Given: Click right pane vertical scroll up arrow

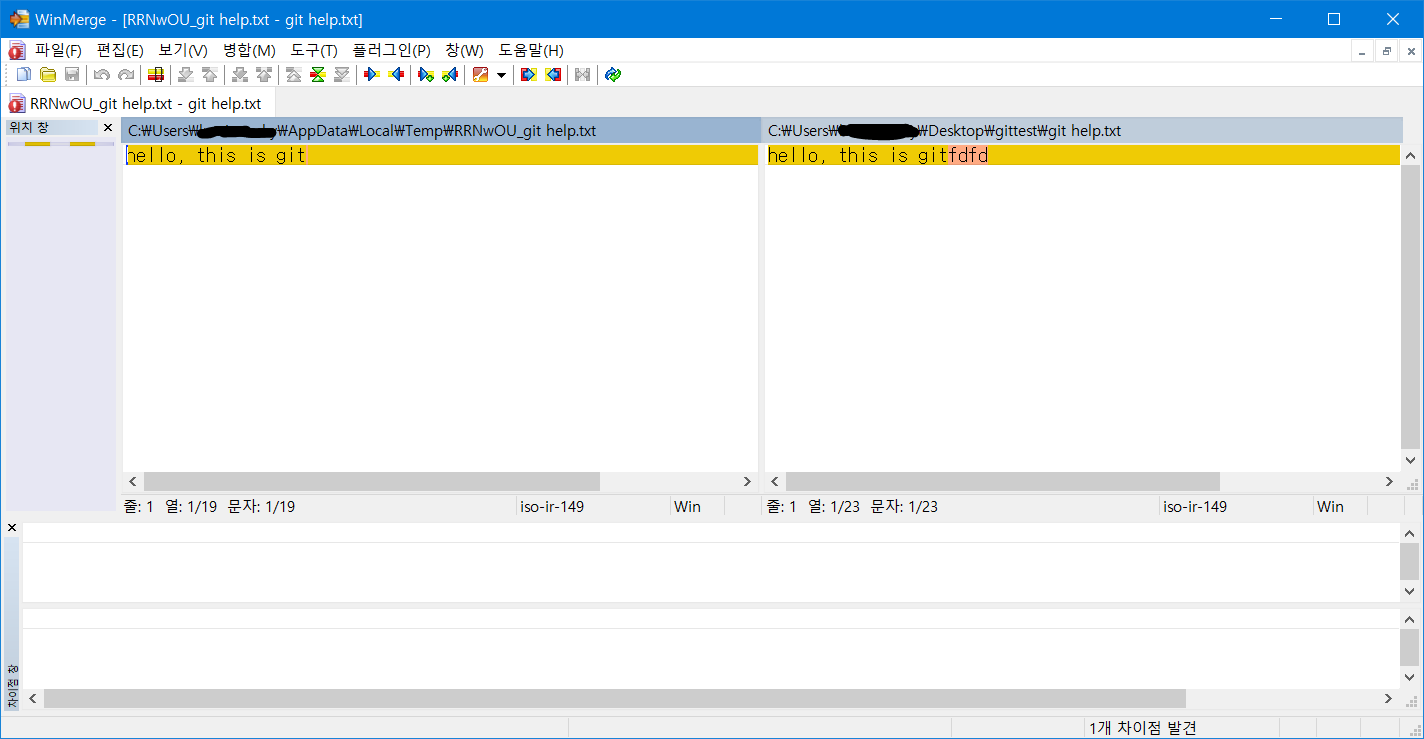Looking at the screenshot, I should coord(1411,156).
